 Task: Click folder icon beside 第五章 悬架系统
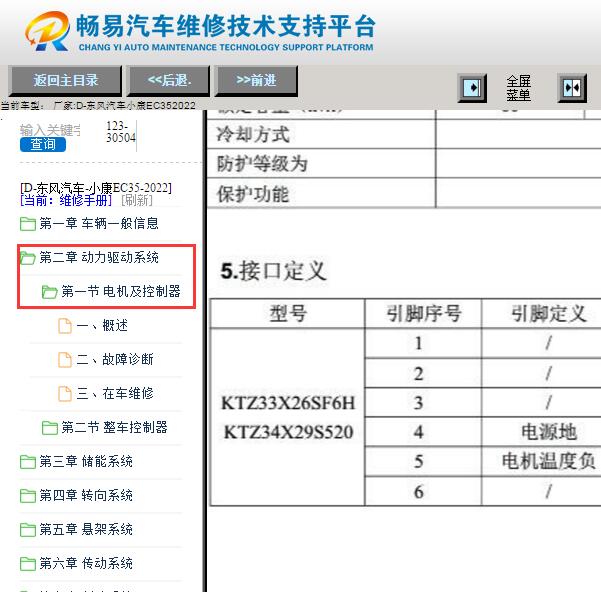point(28,530)
